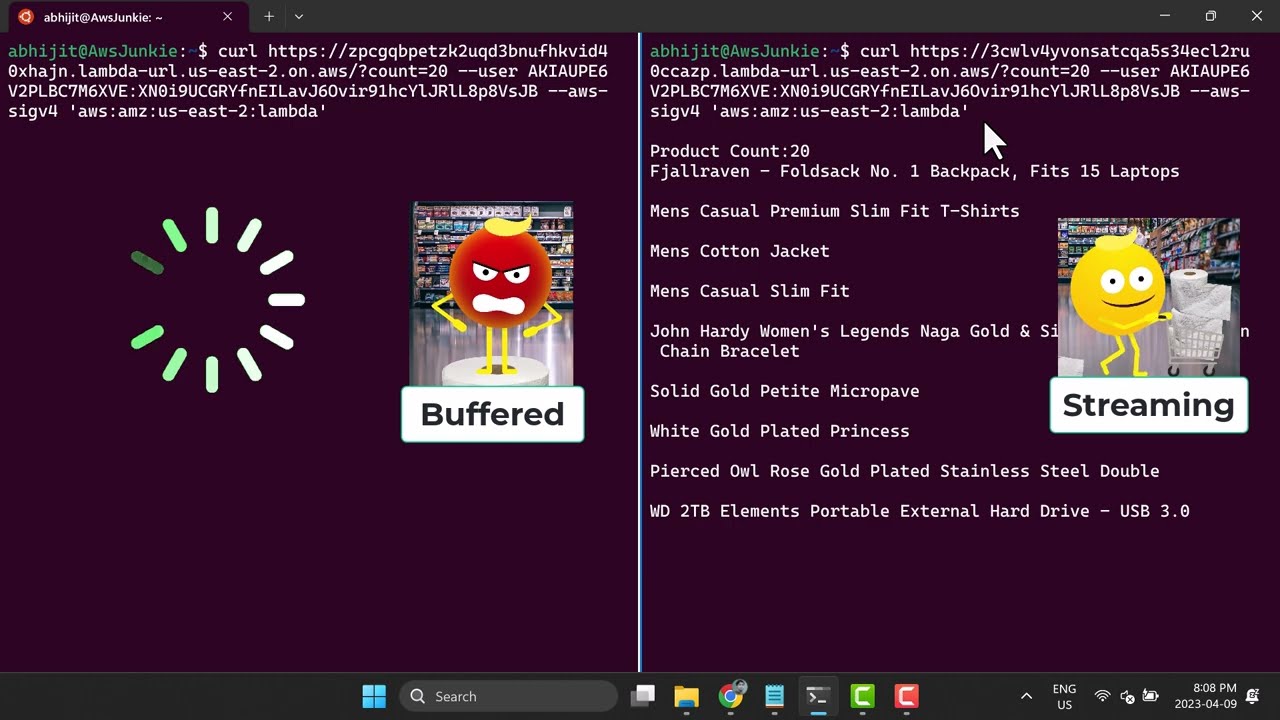The width and height of the screenshot is (1280, 720).
Task: Click the 3cwlv4yvonsatcqa5s34ecl2ru URL in right pane
Action: (1080, 51)
